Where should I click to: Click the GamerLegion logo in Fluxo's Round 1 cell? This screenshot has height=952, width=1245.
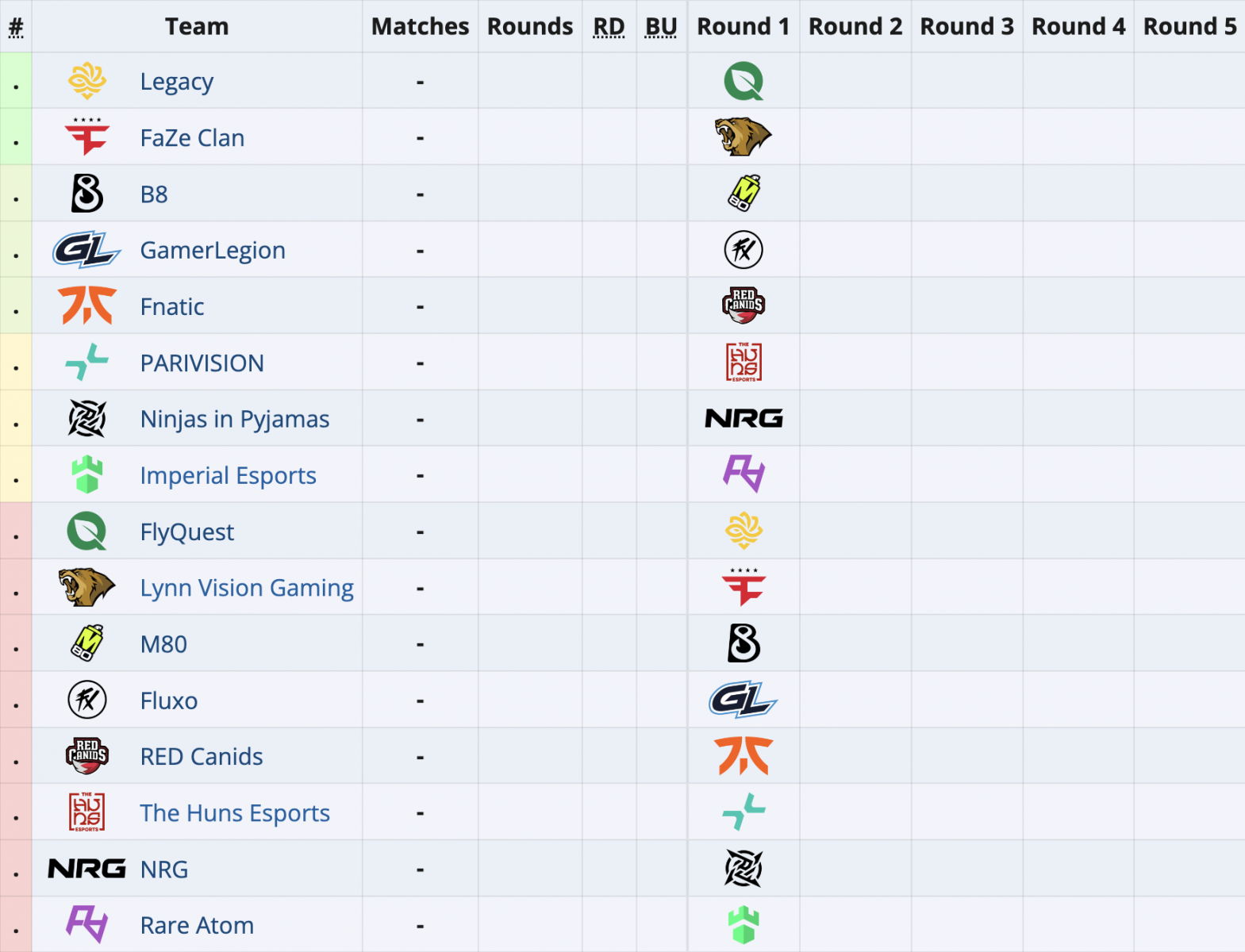click(744, 700)
